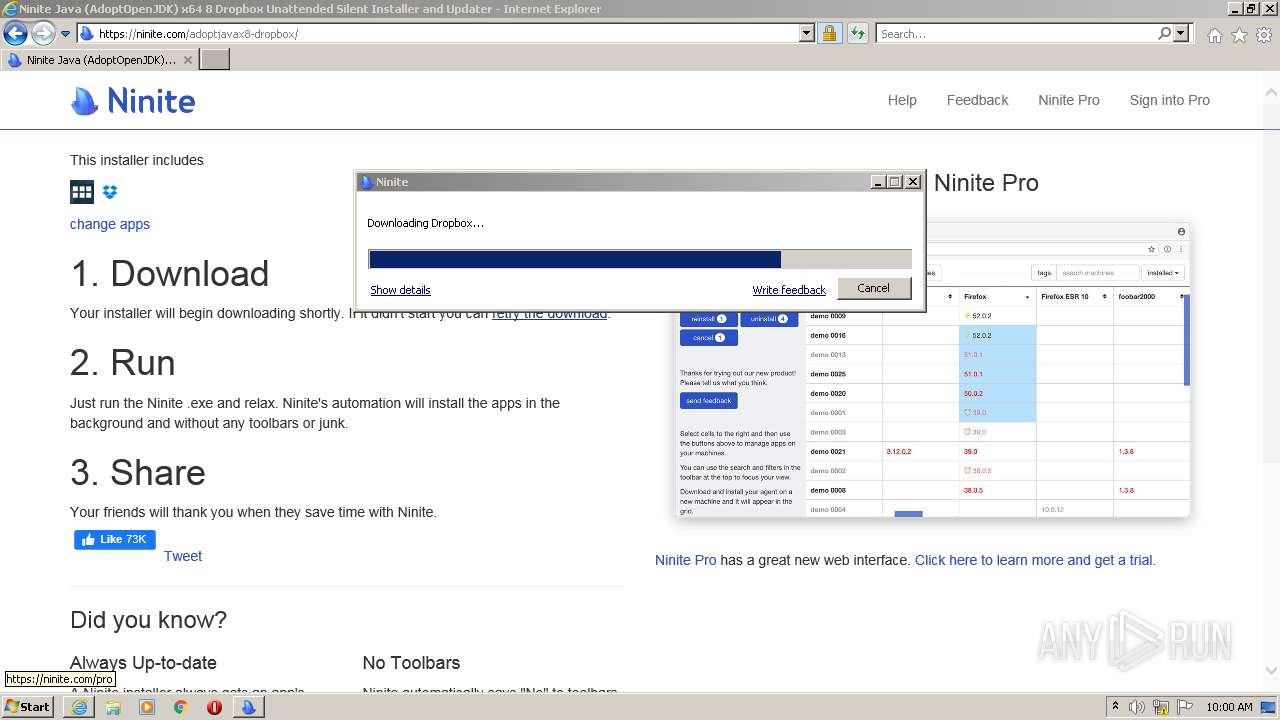Click the IE forward arrow button
The image size is (1280, 720).
coord(42,33)
